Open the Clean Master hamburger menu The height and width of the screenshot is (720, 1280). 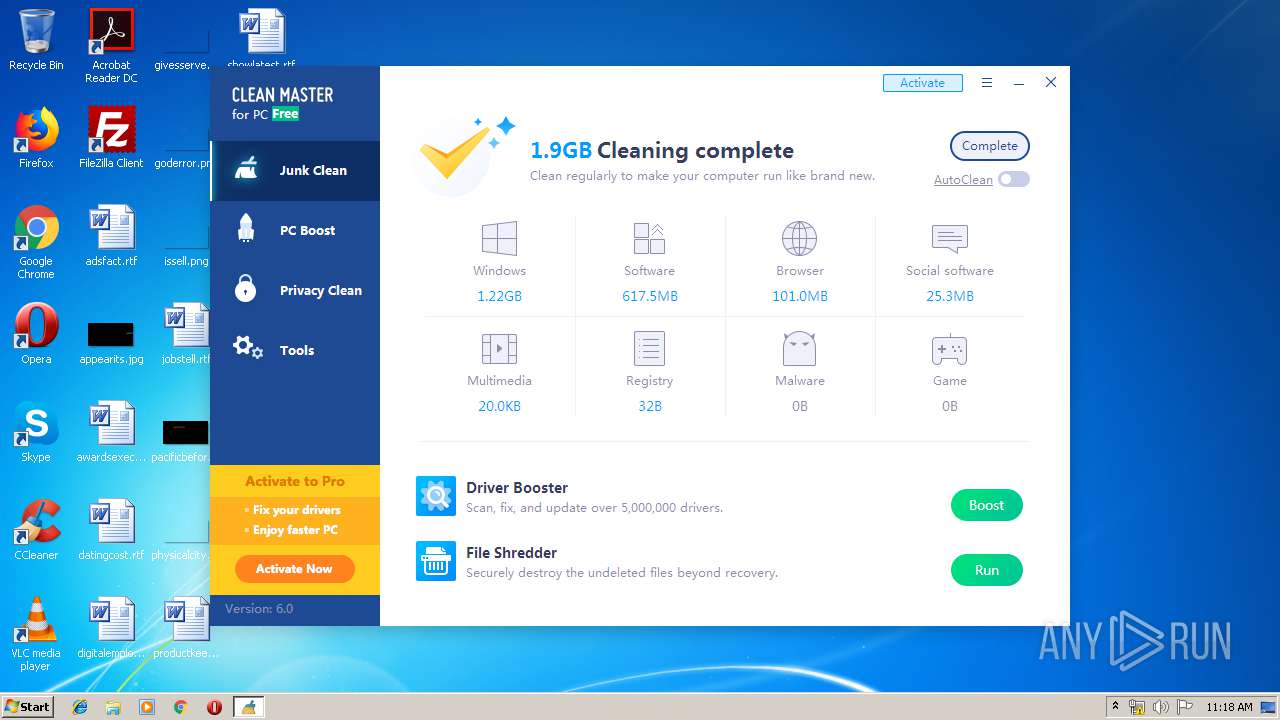click(987, 83)
